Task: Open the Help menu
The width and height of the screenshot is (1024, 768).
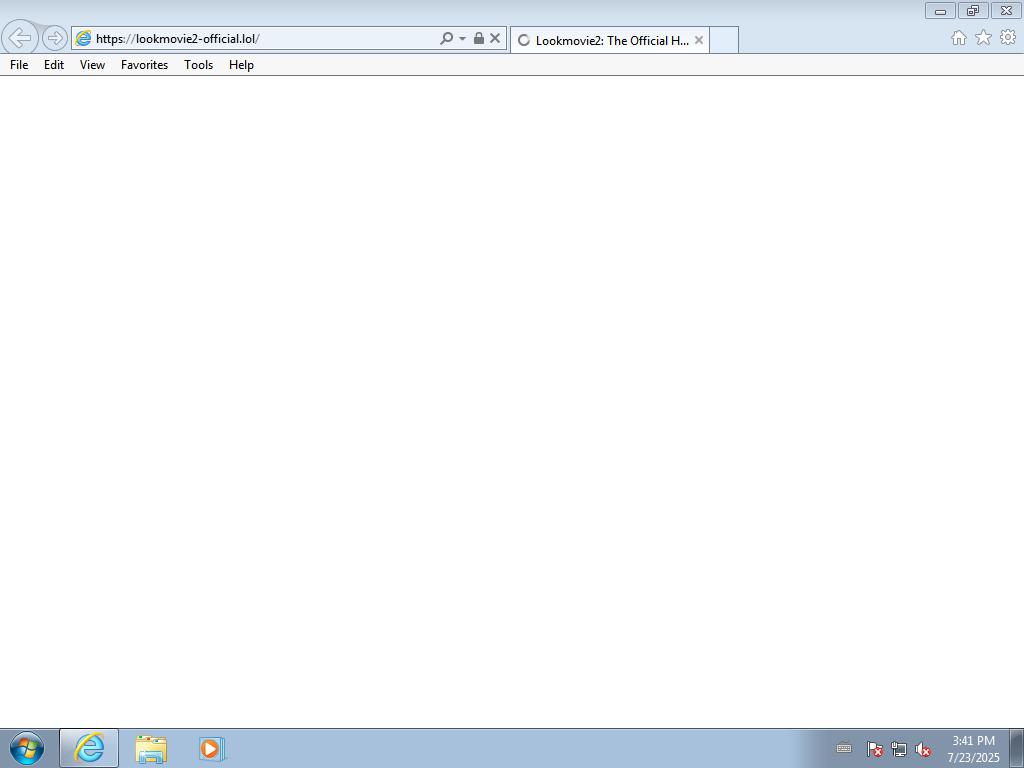Action: (241, 65)
